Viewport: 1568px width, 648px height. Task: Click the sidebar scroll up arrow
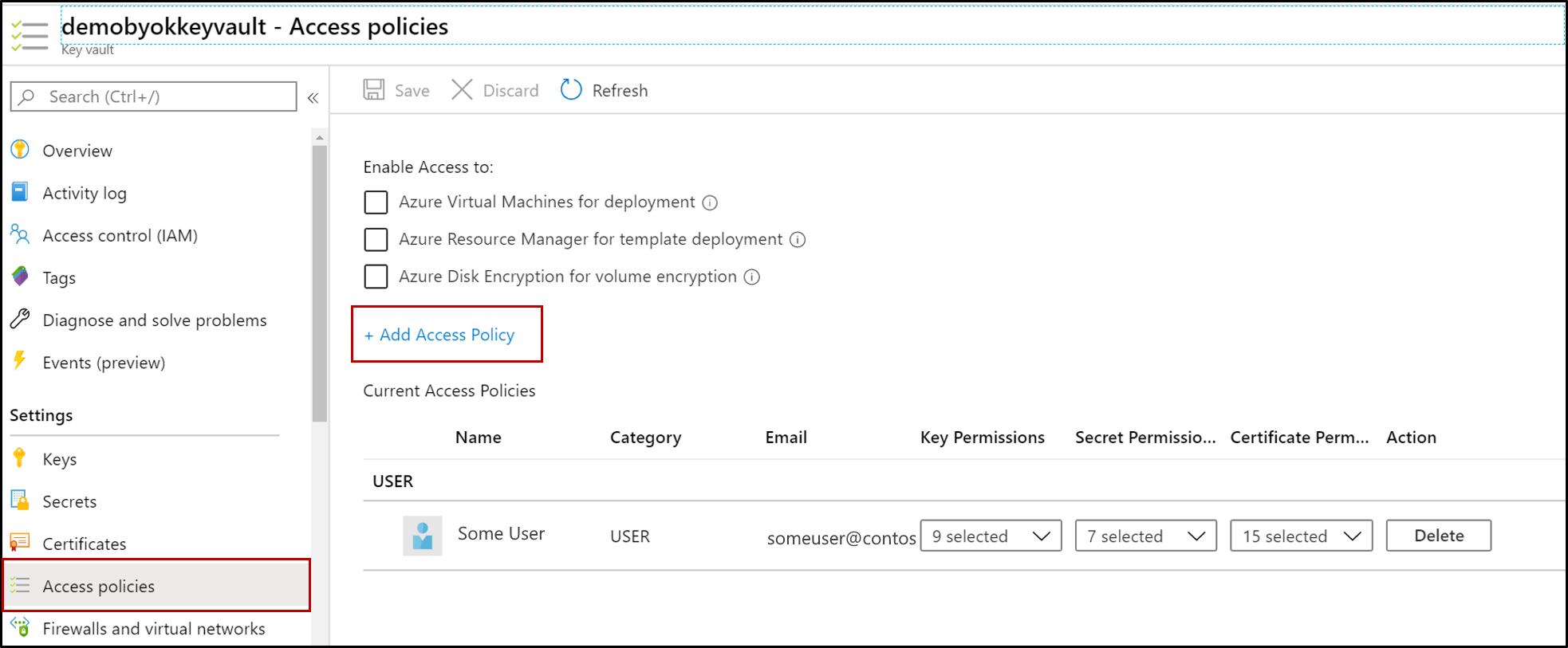(x=320, y=137)
